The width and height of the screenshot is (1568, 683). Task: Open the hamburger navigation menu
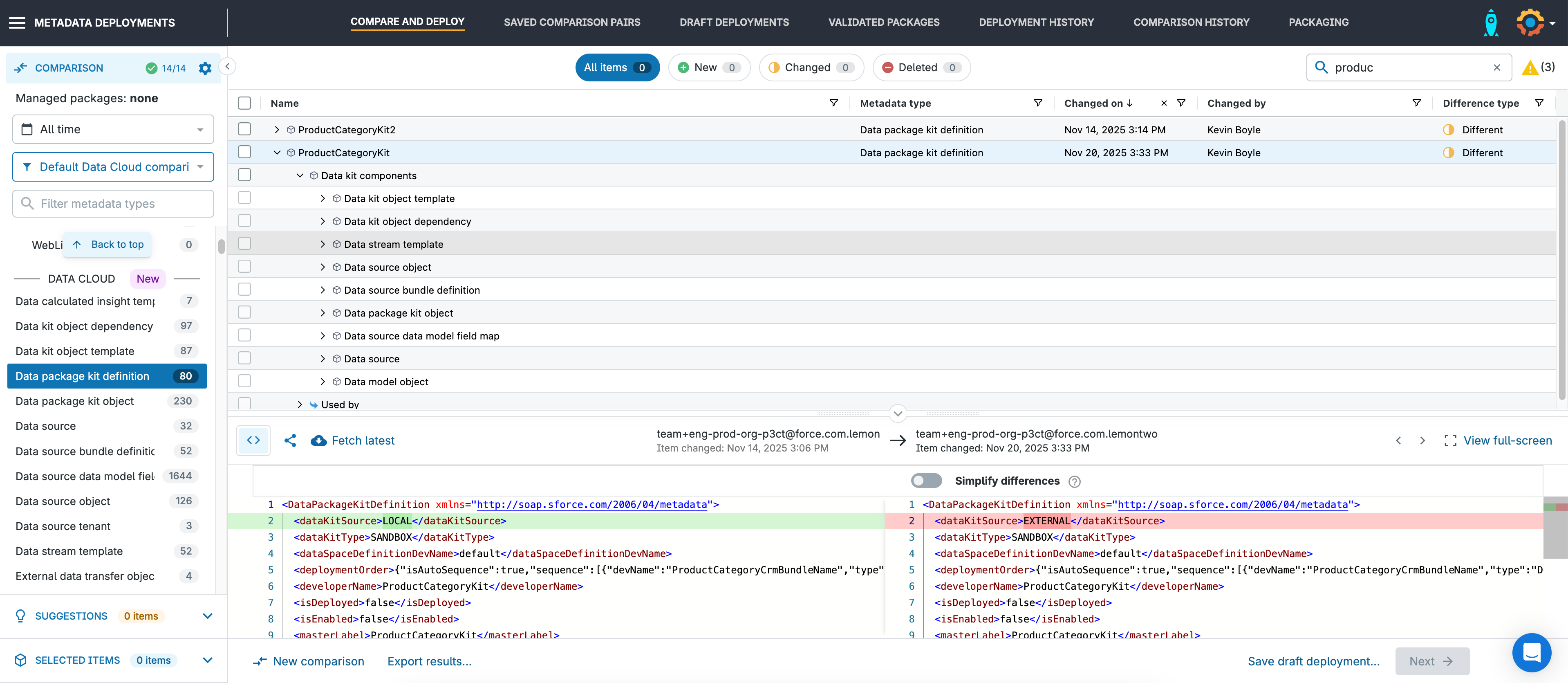[17, 22]
